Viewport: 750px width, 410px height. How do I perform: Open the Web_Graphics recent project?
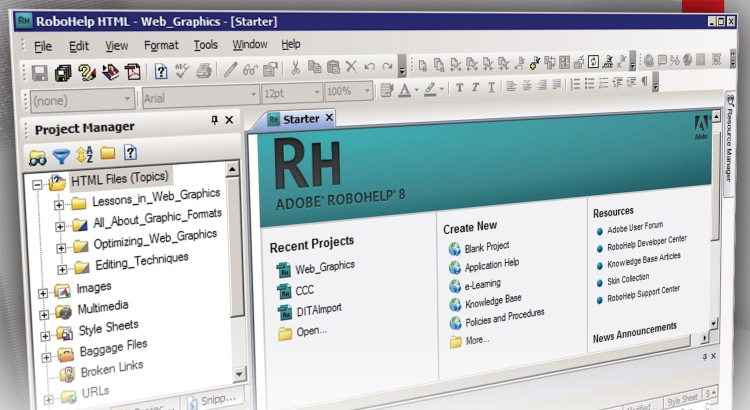[324, 266]
